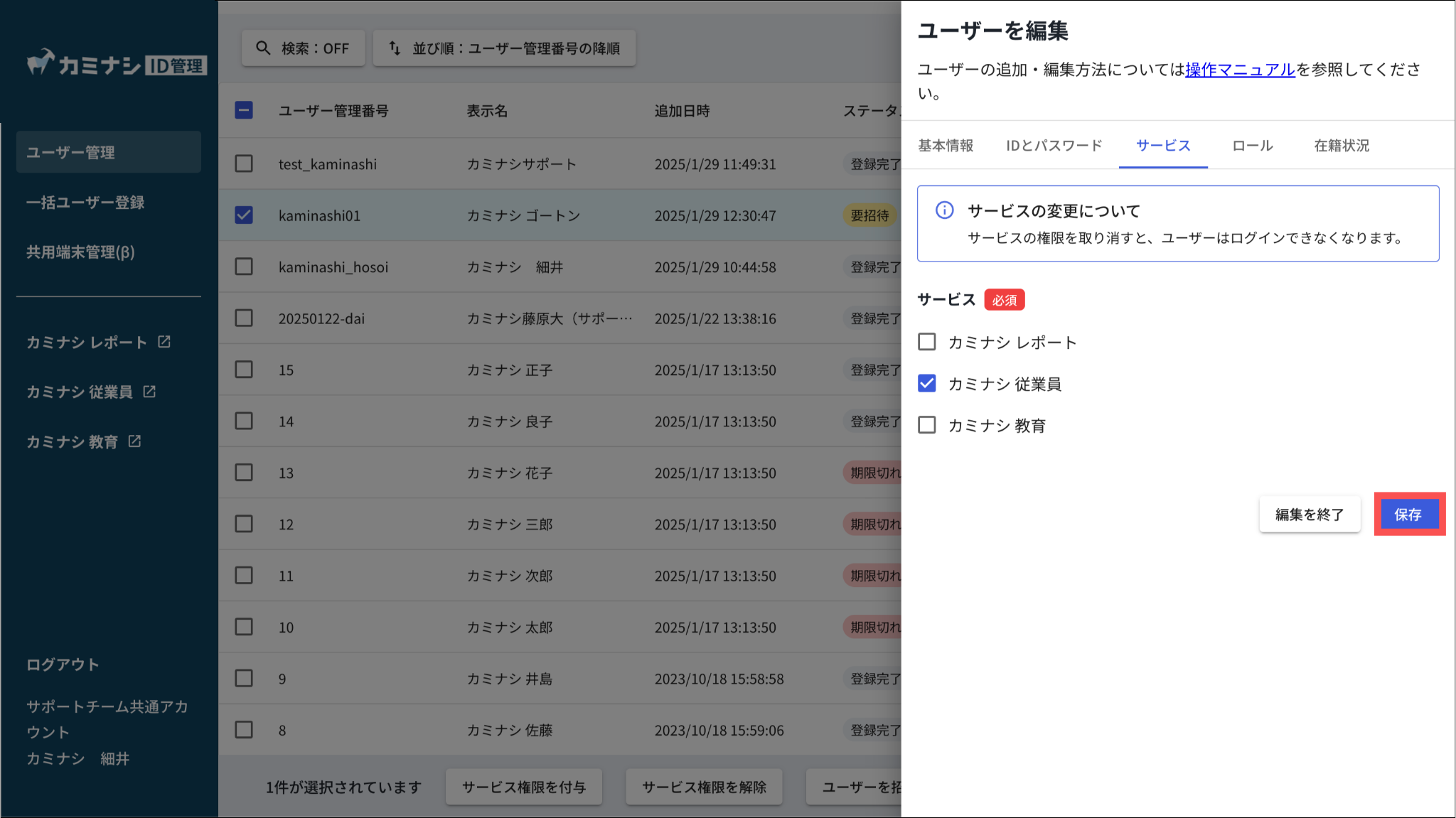Click display name カミナシサポート

[x=521, y=164]
